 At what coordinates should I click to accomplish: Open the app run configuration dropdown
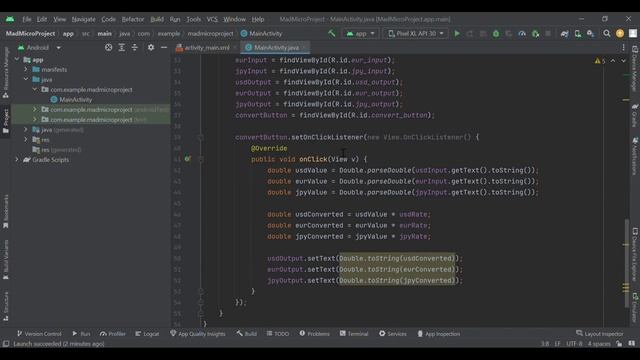tap(360, 33)
